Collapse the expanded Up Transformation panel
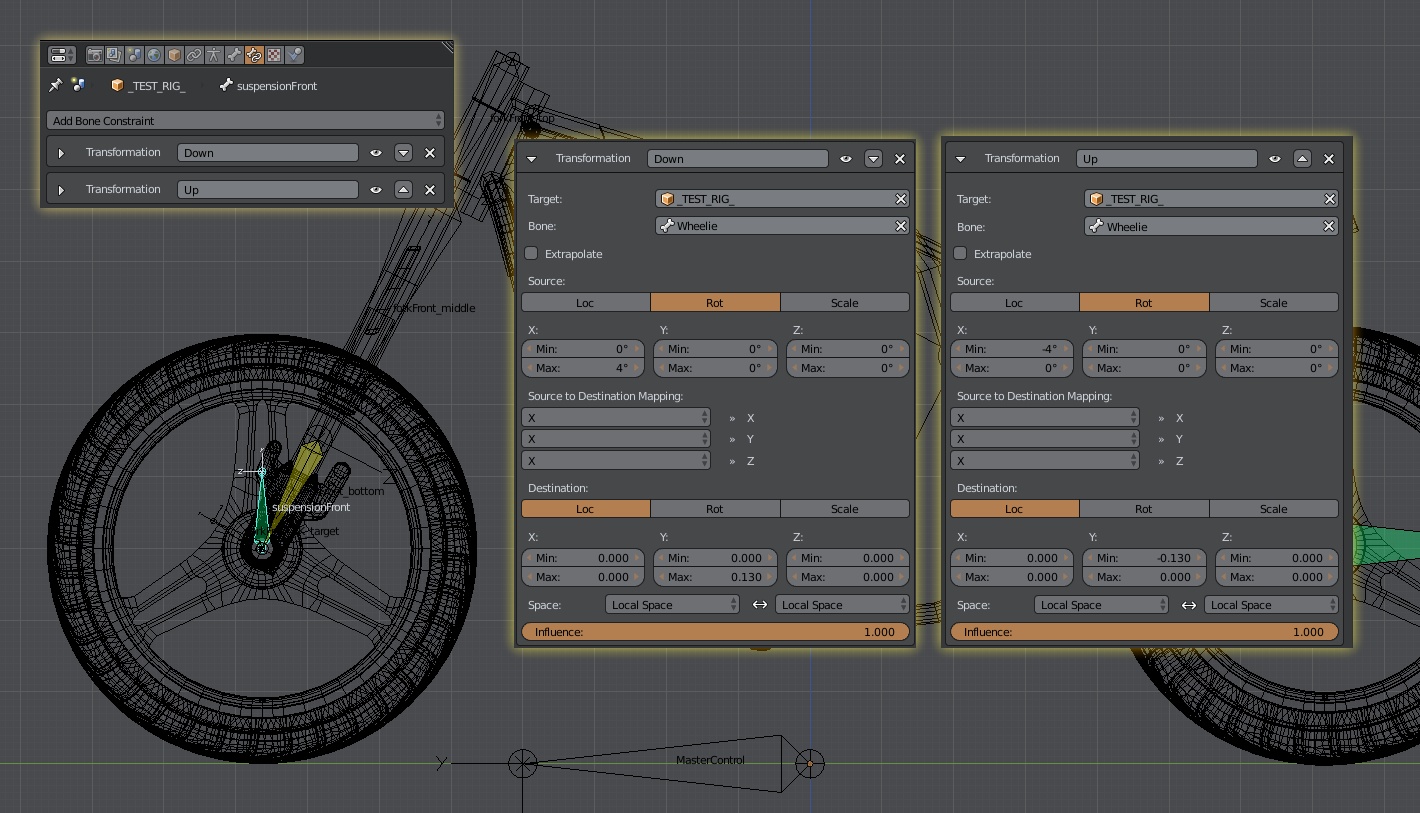 tap(961, 159)
